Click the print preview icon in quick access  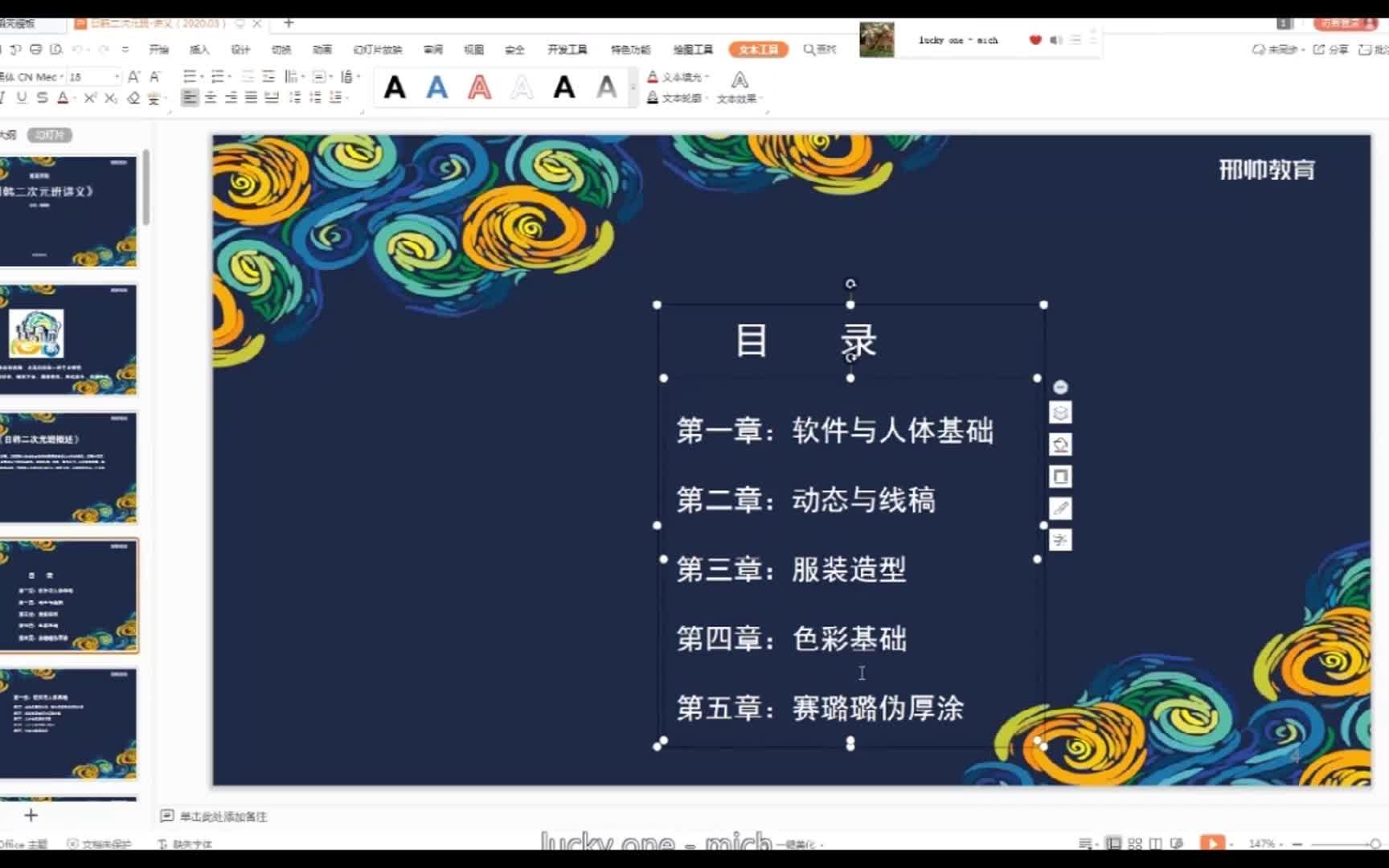point(55,50)
